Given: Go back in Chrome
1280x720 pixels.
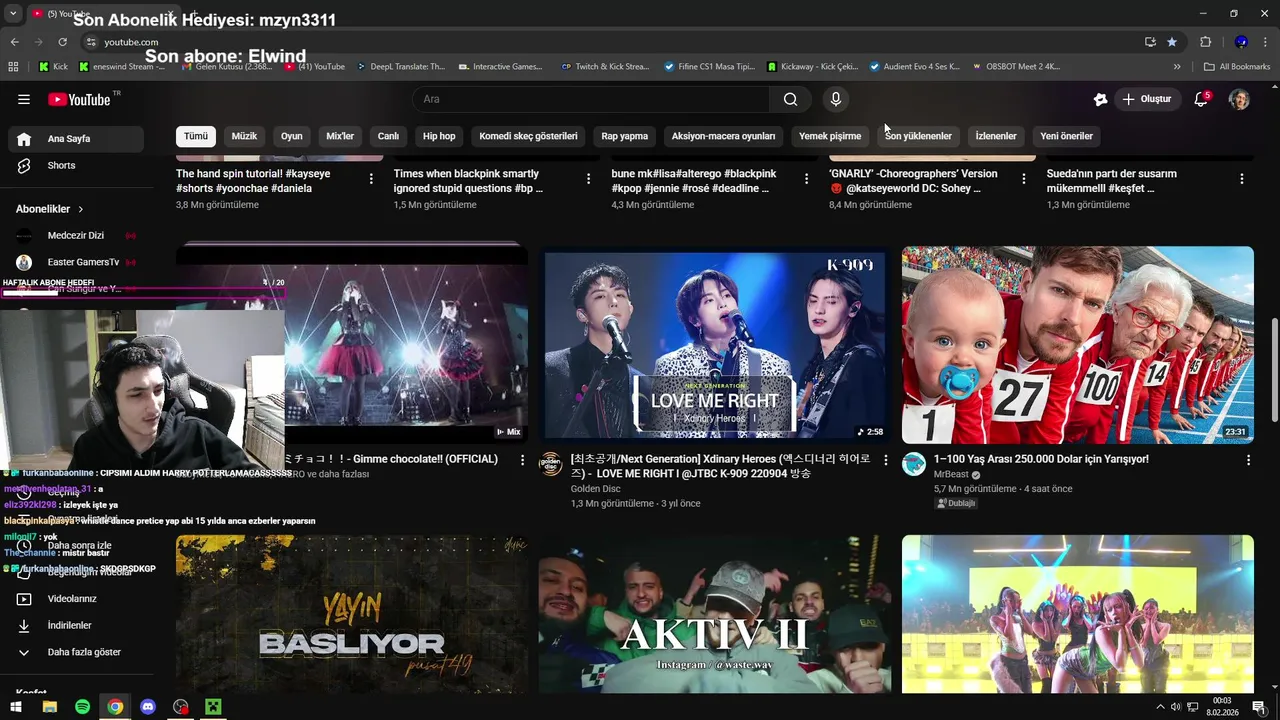Looking at the screenshot, I should pos(14,42).
